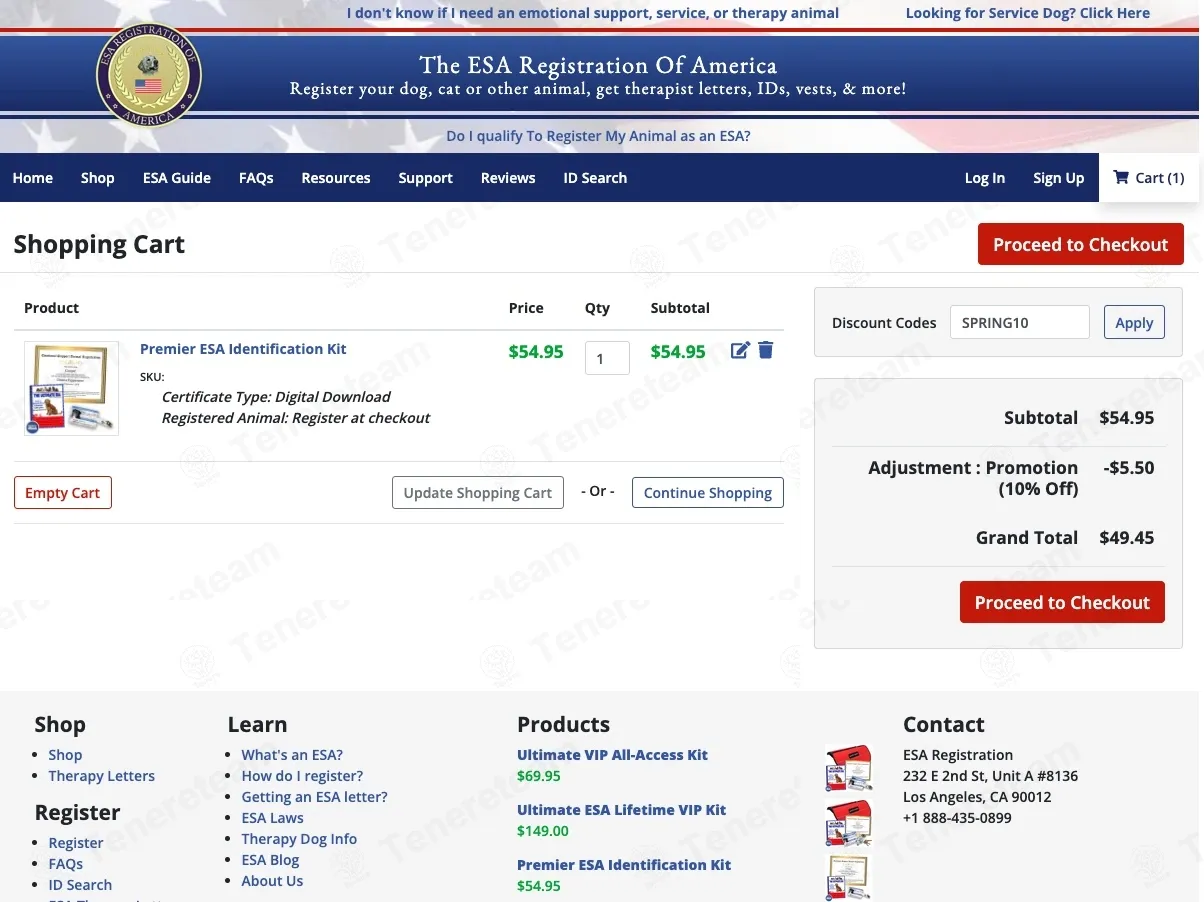This screenshot has height=902, width=1204.
Task: Open Shop in the navigation bar
Action: pos(98,178)
